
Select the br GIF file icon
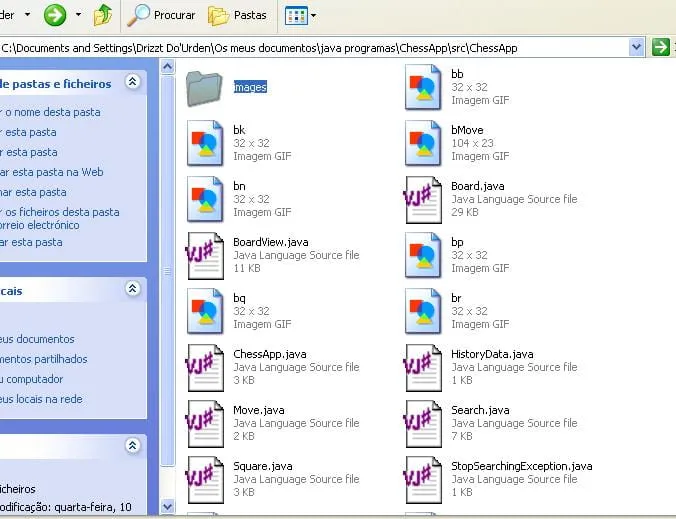(x=423, y=311)
